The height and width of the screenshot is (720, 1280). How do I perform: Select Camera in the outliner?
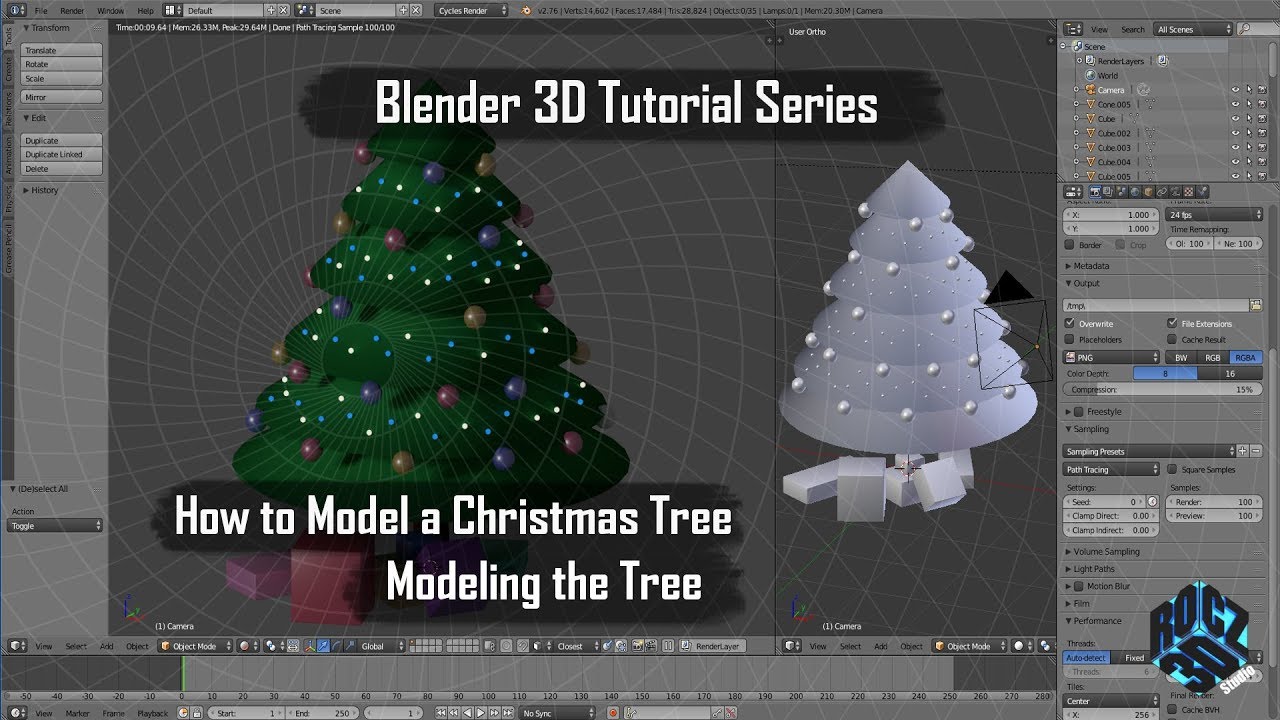(x=1111, y=90)
